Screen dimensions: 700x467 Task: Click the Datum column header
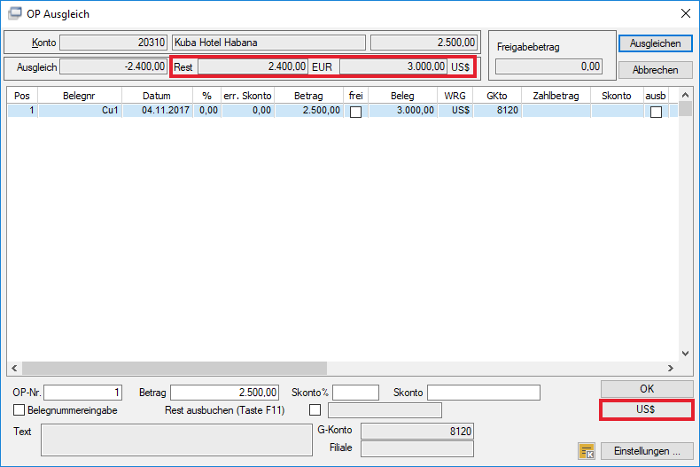click(x=157, y=96)
